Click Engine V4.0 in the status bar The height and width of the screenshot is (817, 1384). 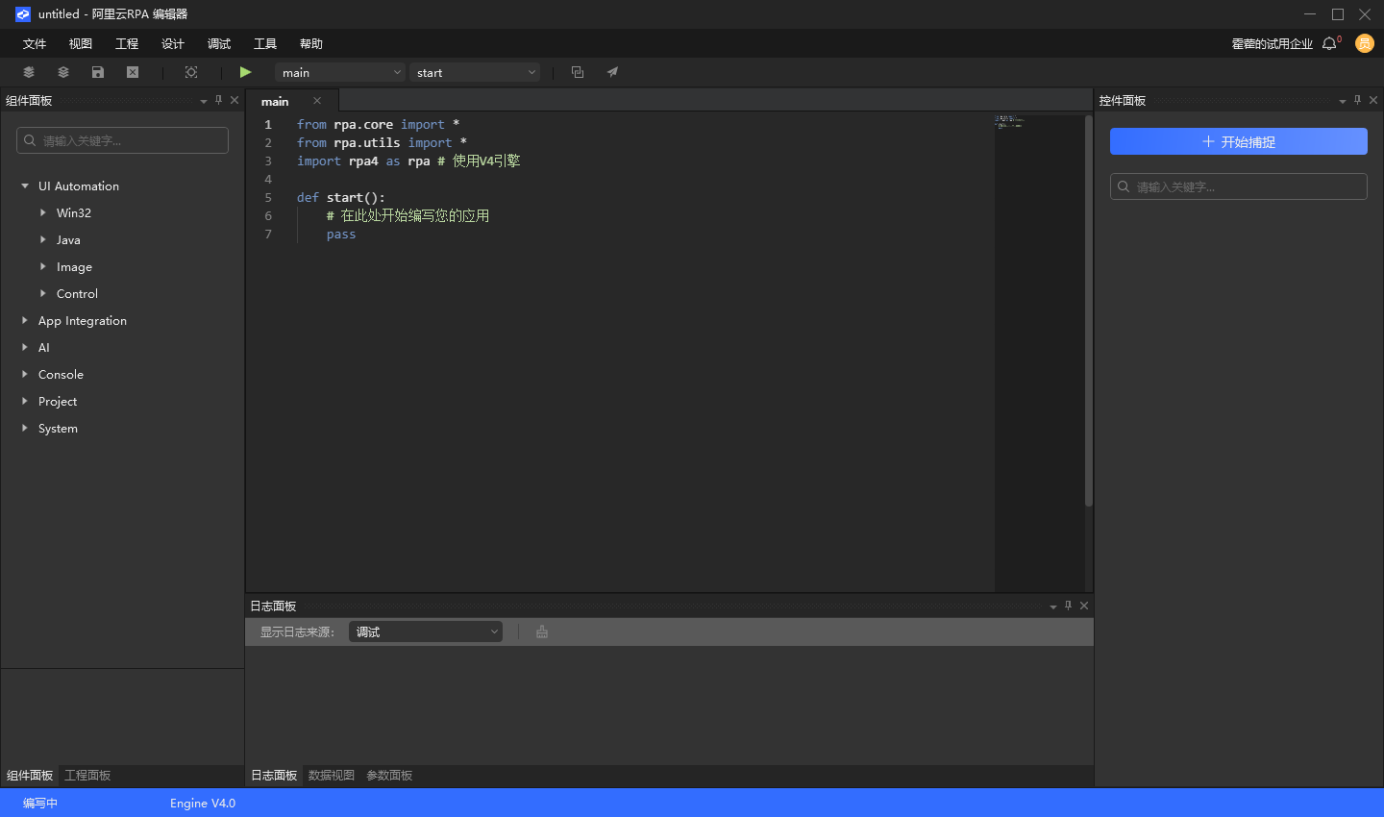tap(203, 803)
